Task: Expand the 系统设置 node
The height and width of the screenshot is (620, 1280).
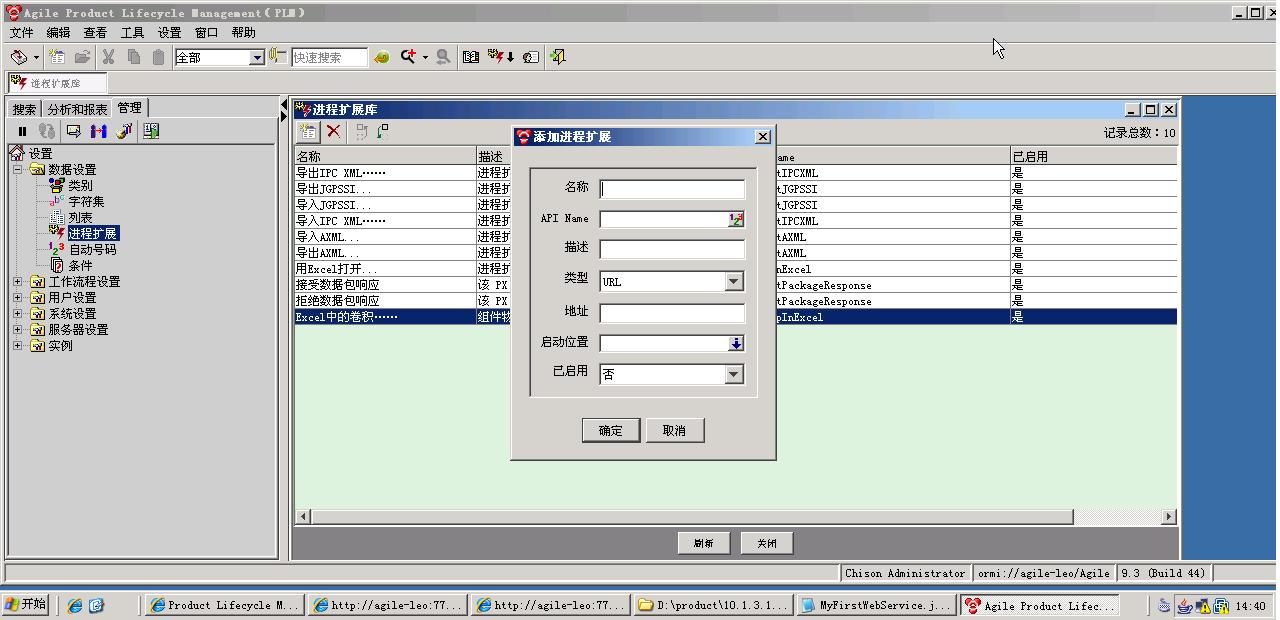Action: click(x=17, y=314)
